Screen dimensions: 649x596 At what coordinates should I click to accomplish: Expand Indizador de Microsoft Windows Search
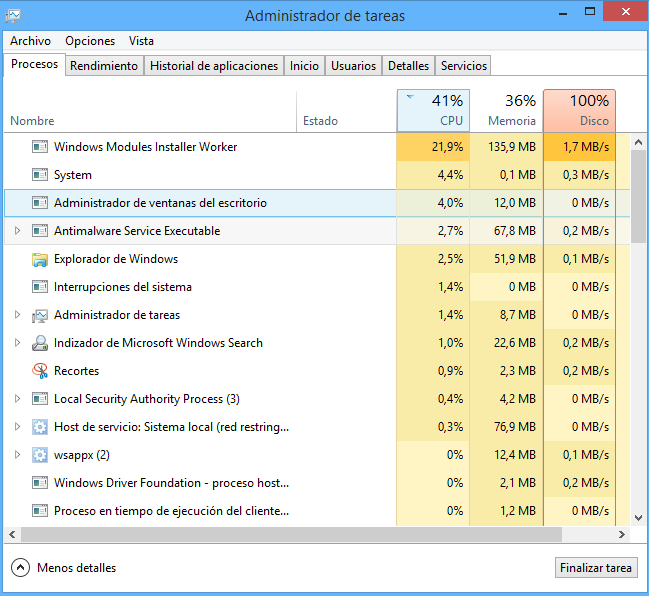[17, 343]
